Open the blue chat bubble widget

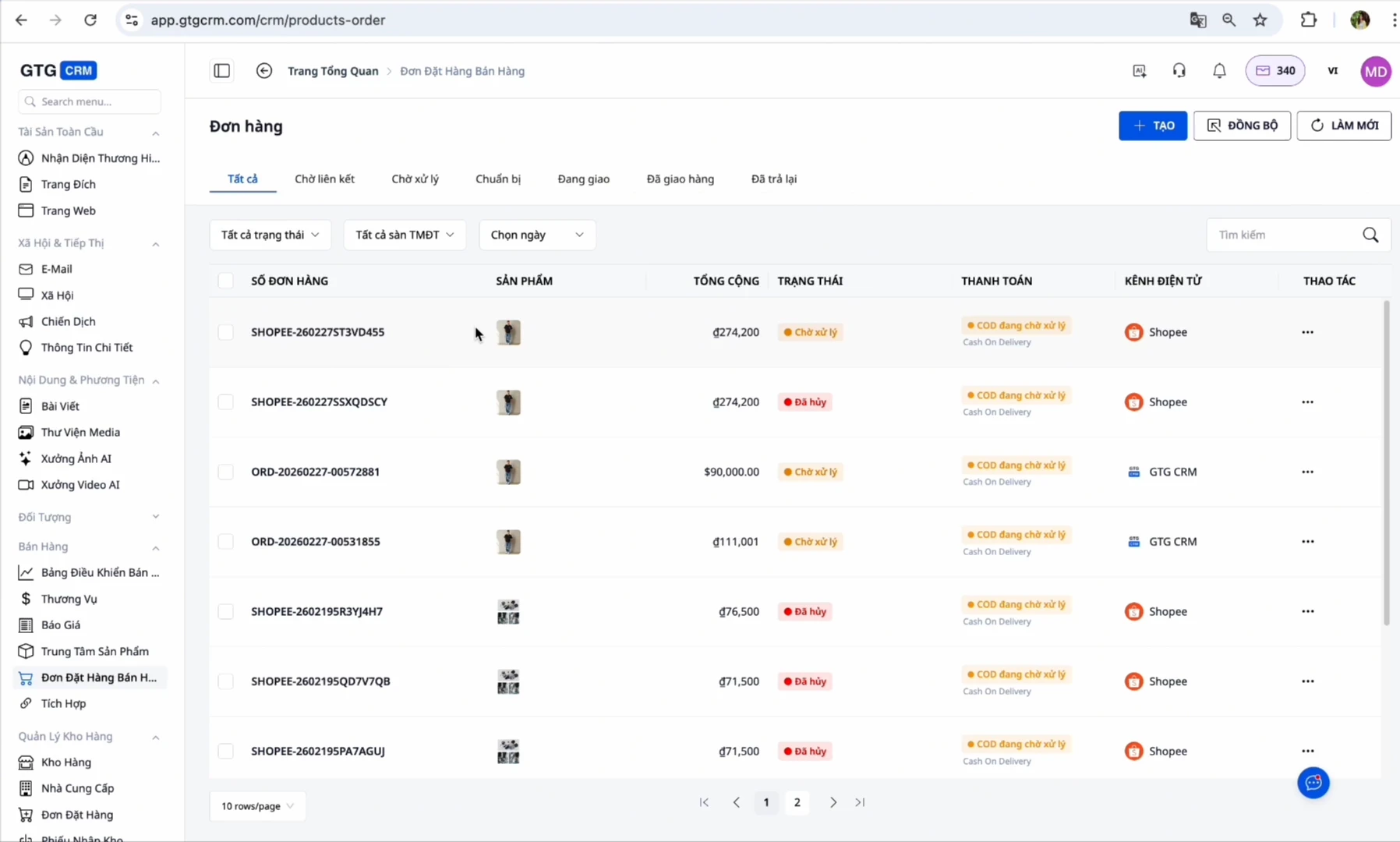tap(1313, 782)
